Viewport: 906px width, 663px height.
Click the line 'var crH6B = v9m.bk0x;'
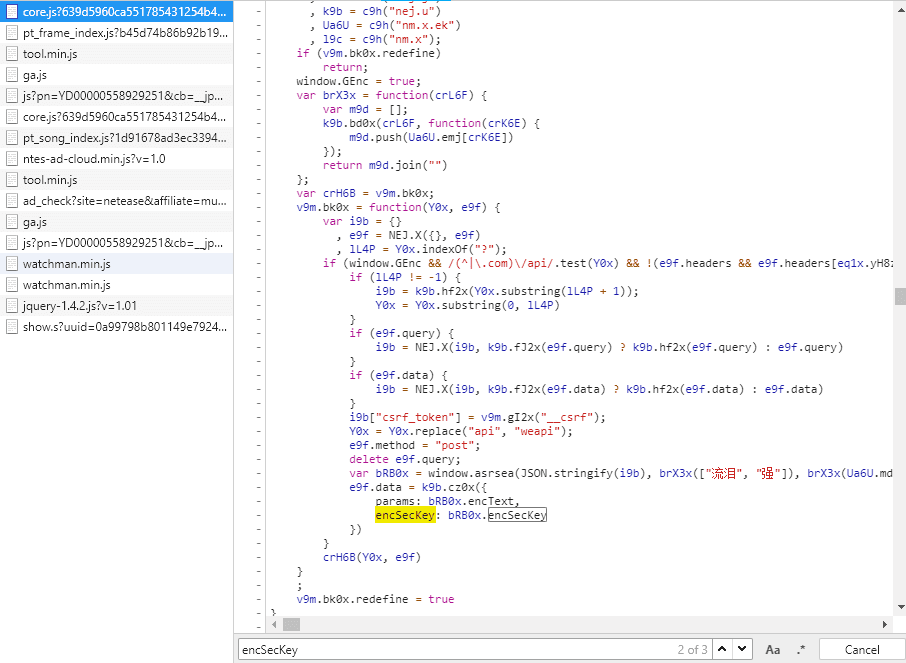click(365, 193)
